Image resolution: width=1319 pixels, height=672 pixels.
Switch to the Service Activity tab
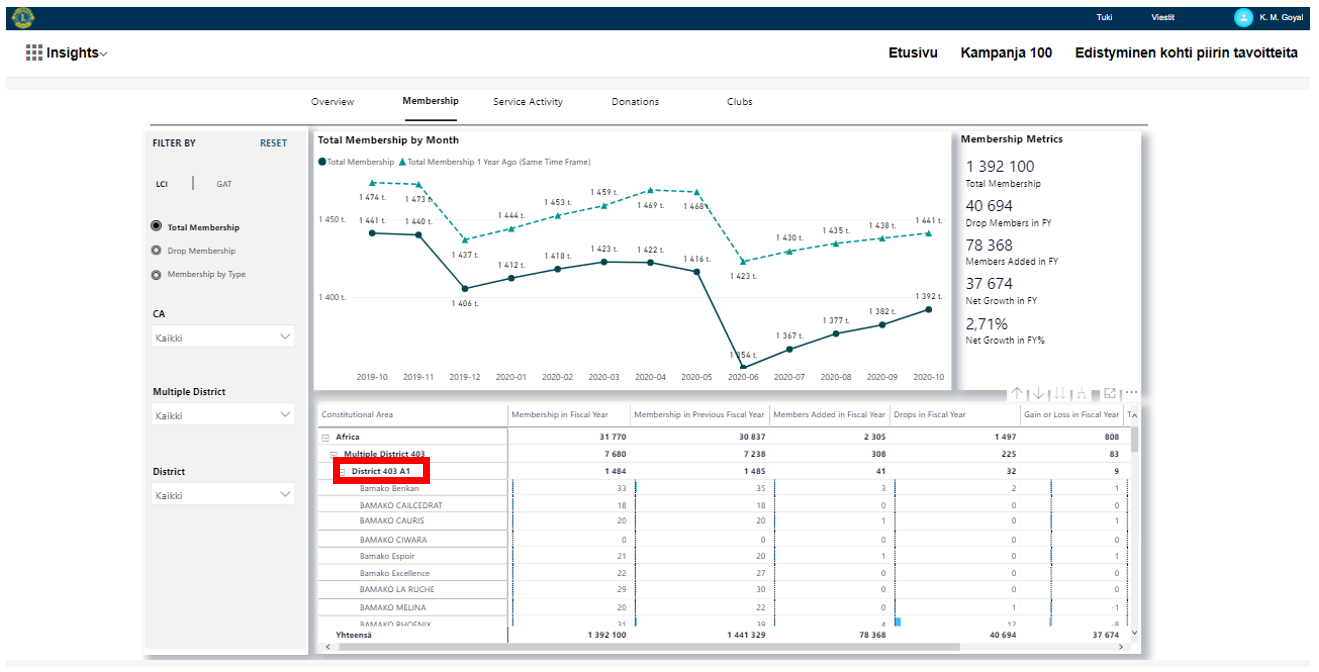coord(527,102)
